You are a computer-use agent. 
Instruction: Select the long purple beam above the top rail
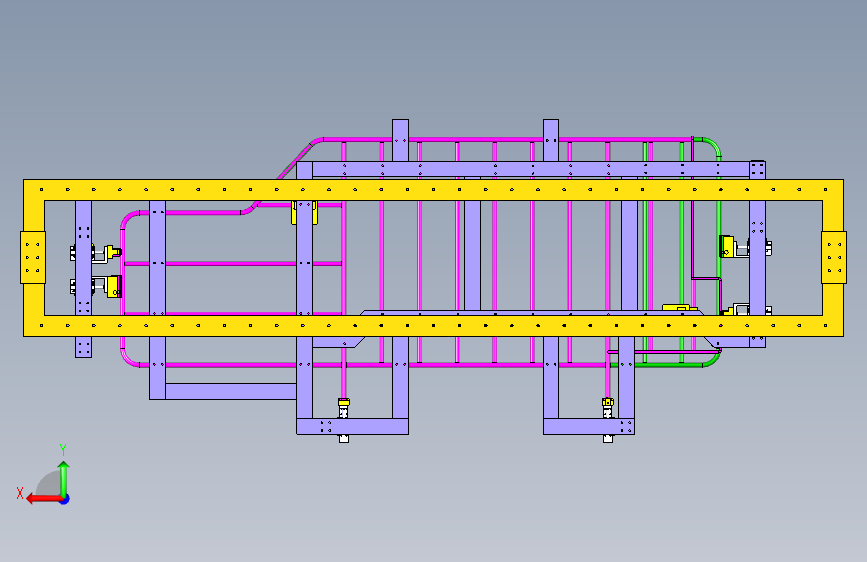tap(531, 169)
